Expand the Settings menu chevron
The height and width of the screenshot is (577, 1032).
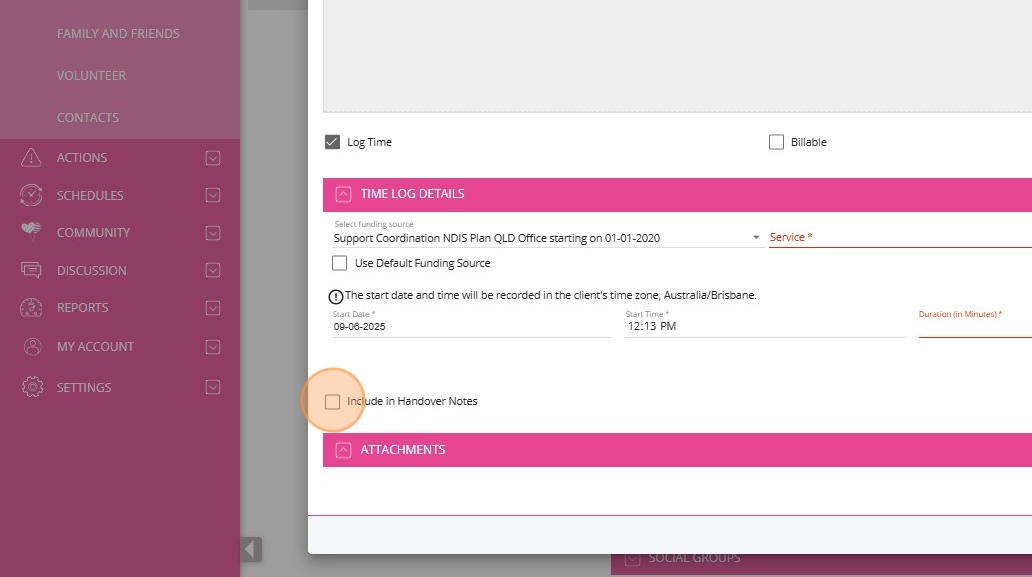pyautogui.click(x=213, y=388)
